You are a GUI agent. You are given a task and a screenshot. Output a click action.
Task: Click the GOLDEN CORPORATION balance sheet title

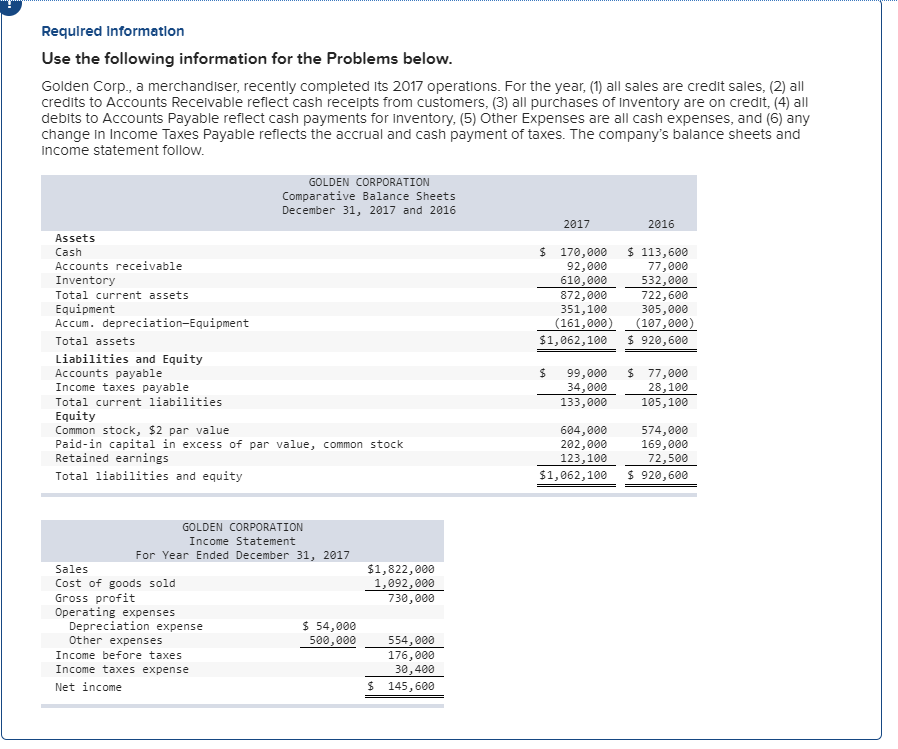[368, 181]
